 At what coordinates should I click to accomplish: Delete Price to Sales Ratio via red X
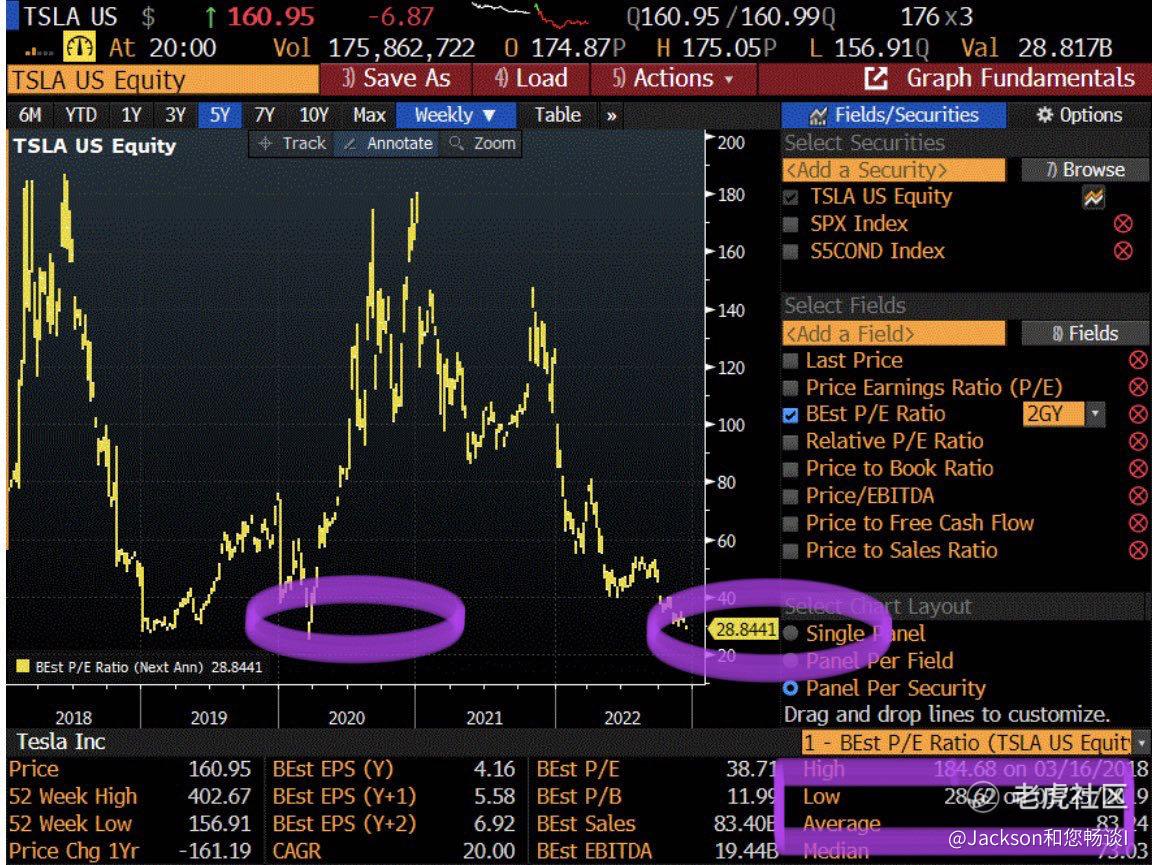pyautogui.click(x=1138, y=550)
